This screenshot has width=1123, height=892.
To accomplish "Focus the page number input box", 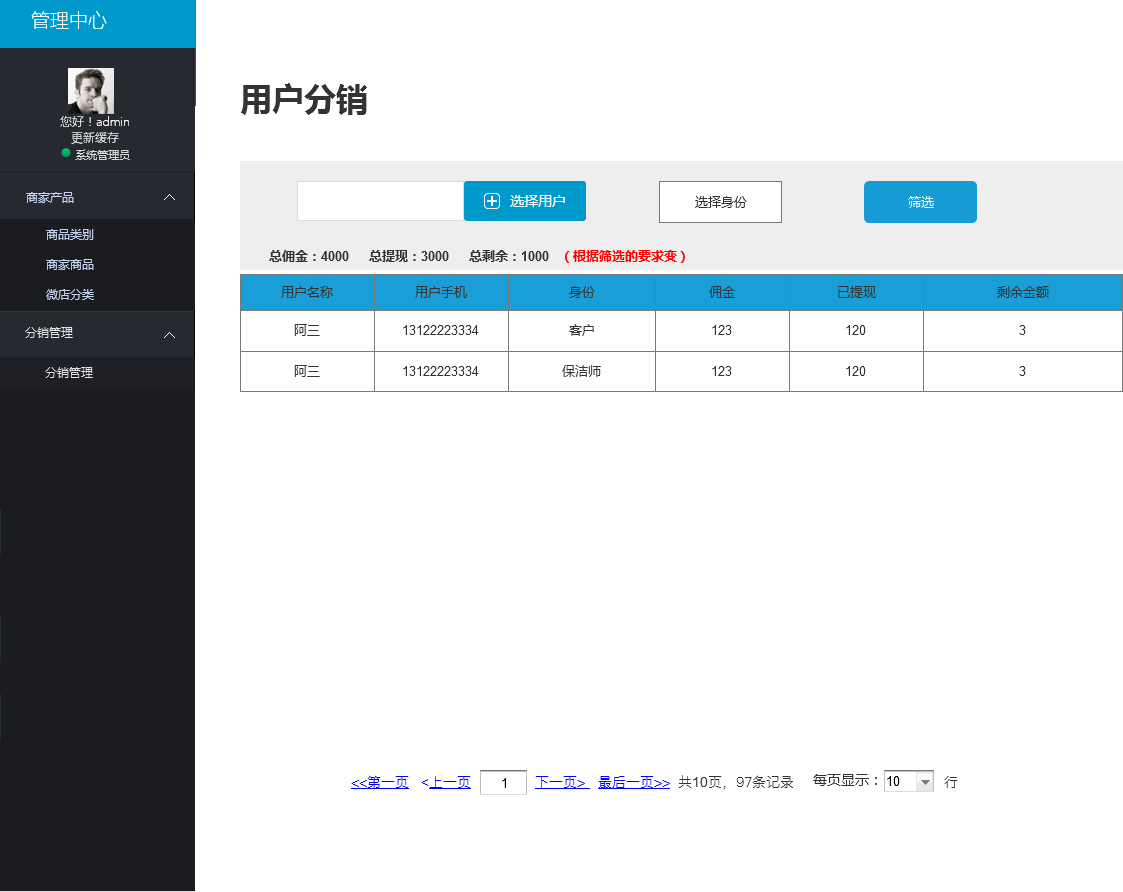I will click(x=503, y=783).
